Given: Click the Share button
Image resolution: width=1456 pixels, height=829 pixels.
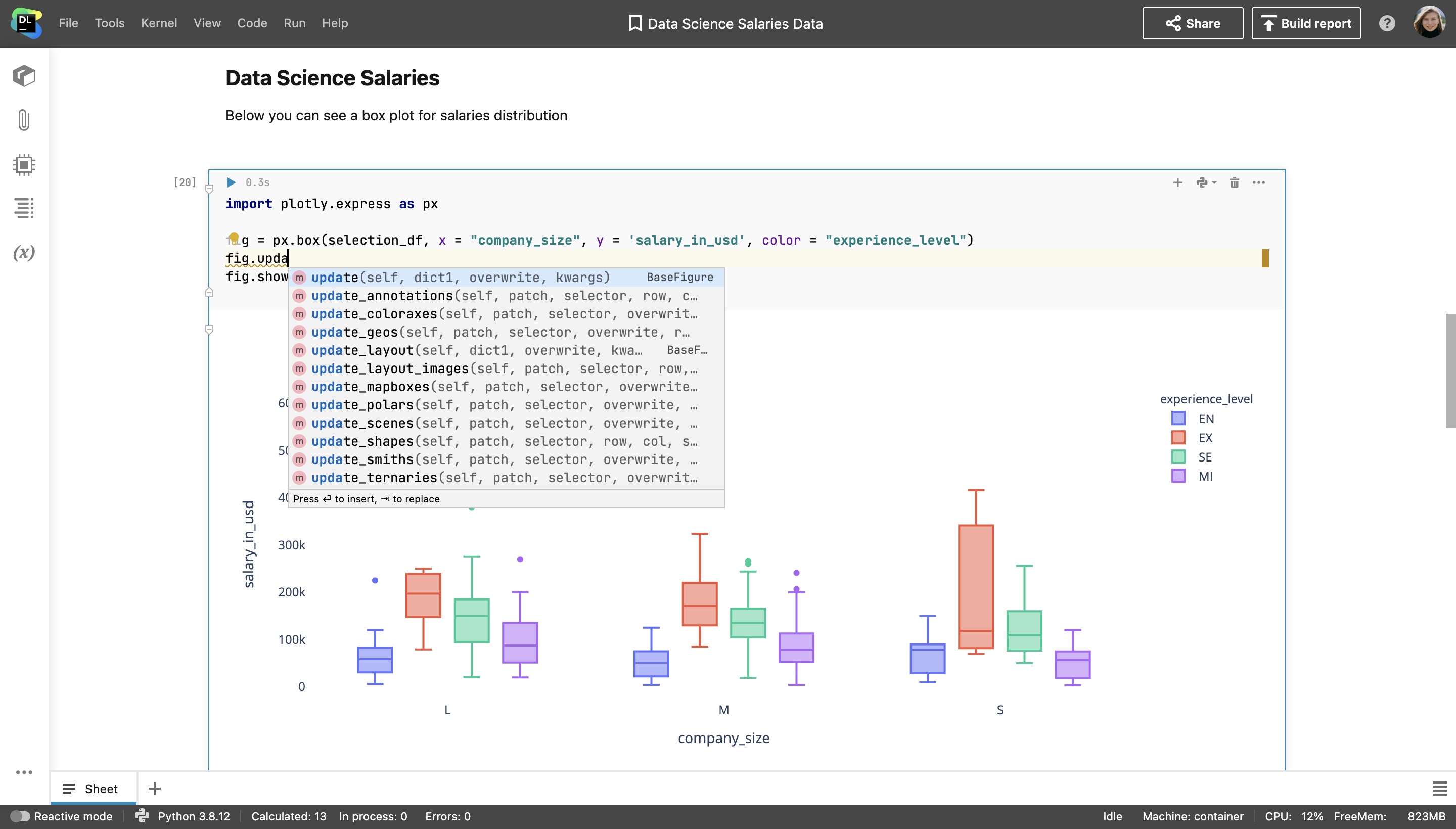Looking at the screenshot, I should [1192, 23].
